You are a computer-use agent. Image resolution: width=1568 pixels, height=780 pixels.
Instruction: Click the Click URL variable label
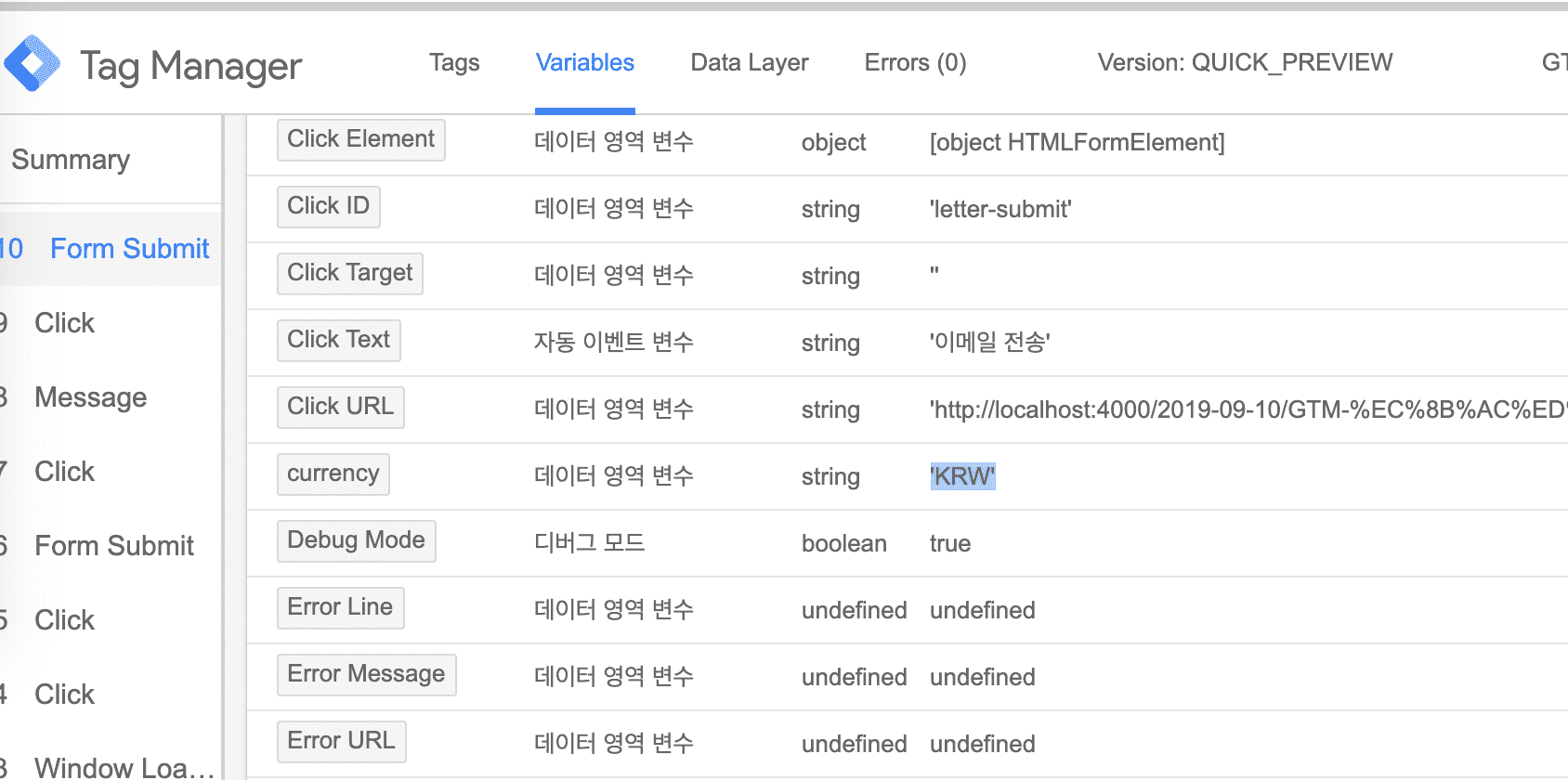pyautogui.click(x=340, y=407)
